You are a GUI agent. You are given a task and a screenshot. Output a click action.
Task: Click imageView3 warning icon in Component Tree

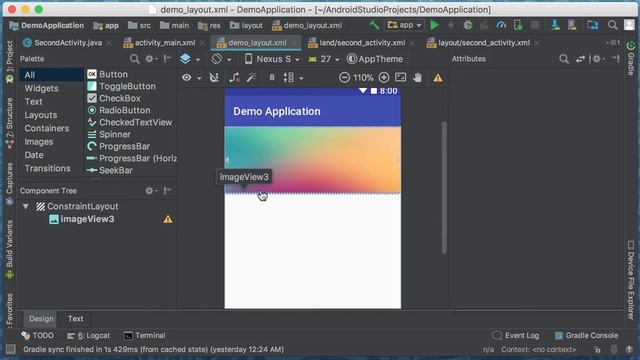pyautogui.click(x=168, y=220)
